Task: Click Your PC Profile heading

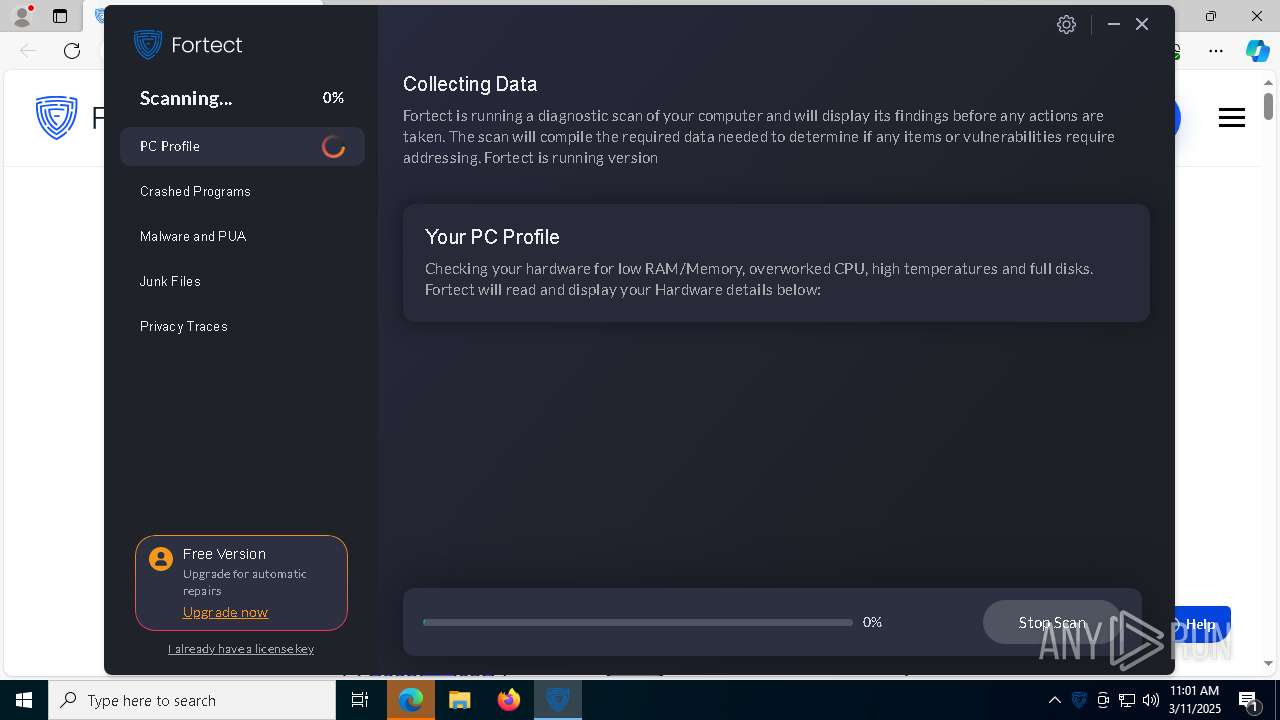Action: pos(492,237)
